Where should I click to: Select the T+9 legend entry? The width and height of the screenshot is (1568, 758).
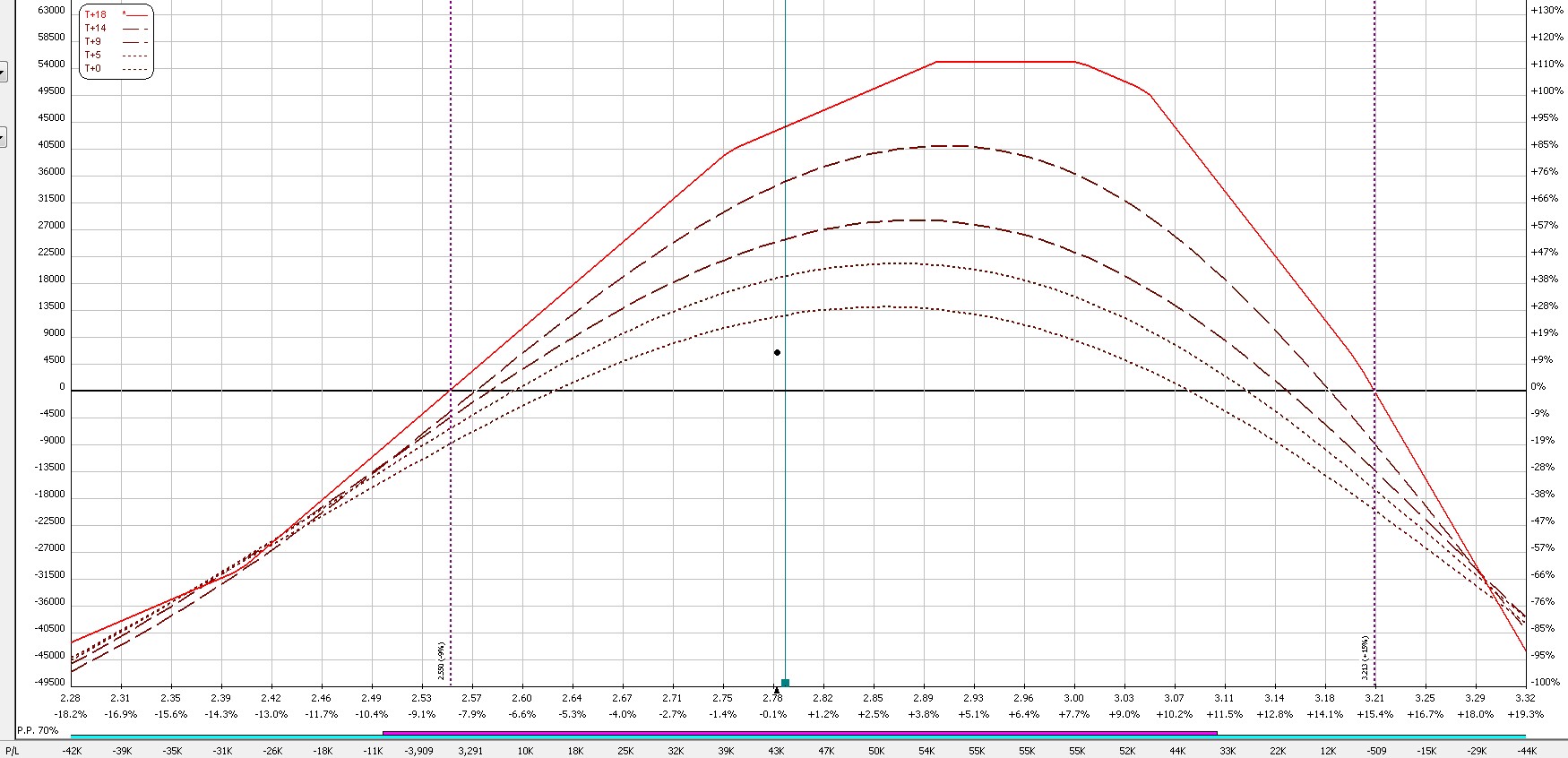(116, 42)
